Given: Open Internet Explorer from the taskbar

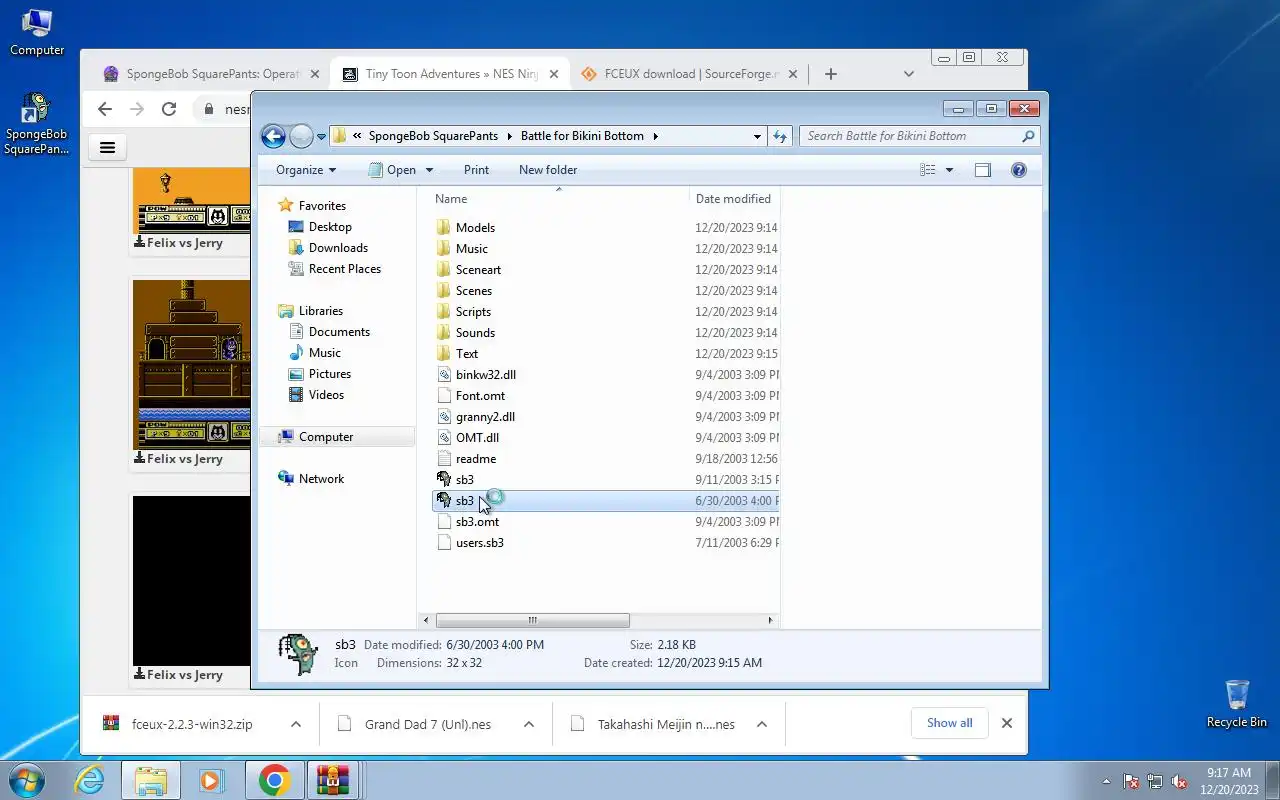Looking at the screenshot, I should 90,780.
